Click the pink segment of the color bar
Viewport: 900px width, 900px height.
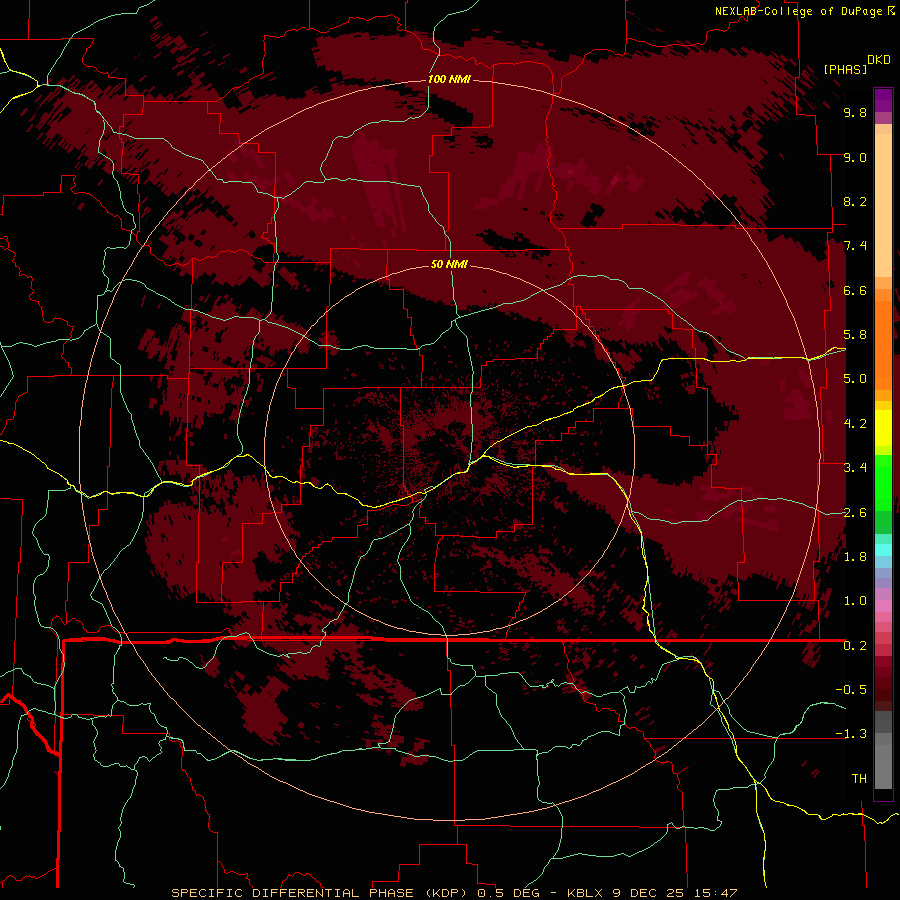(x=883, y=606)
